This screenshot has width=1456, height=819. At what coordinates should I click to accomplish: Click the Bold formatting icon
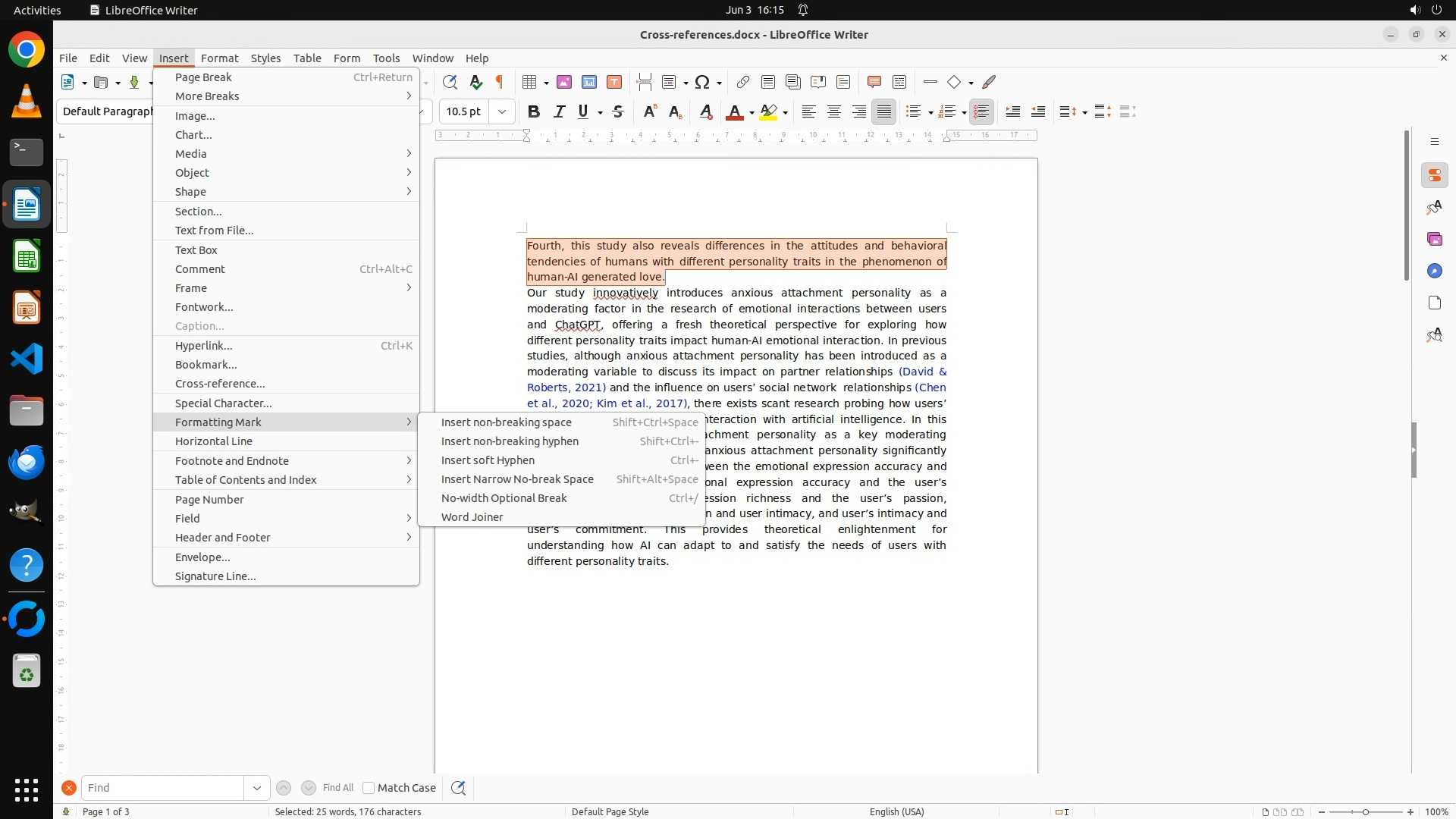pyautogui.click(x=533, y=111)
